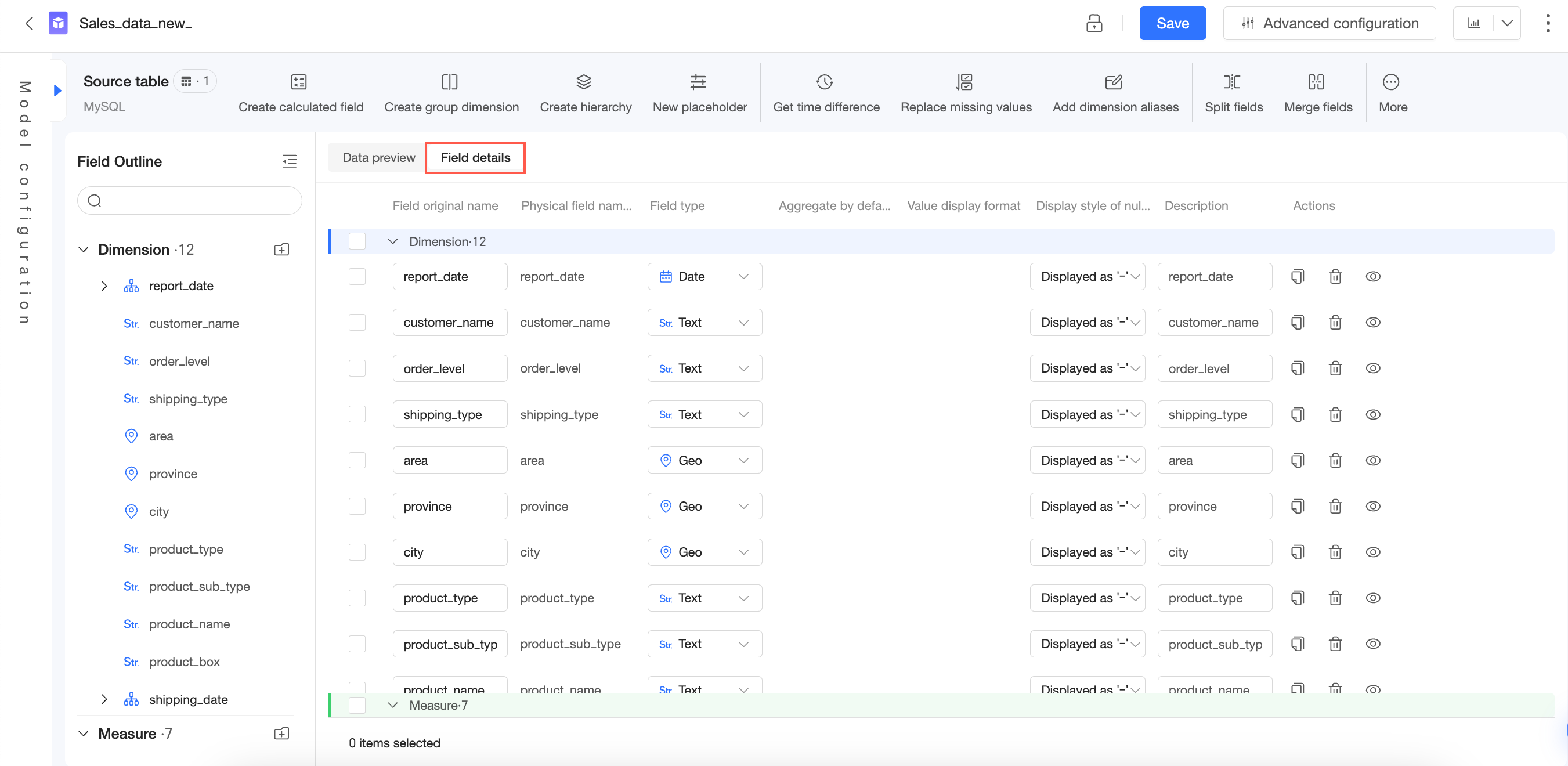Open the More tools menu
Image resolution: width=1568 pixels, height=766 pixels.
[1393, 93]
